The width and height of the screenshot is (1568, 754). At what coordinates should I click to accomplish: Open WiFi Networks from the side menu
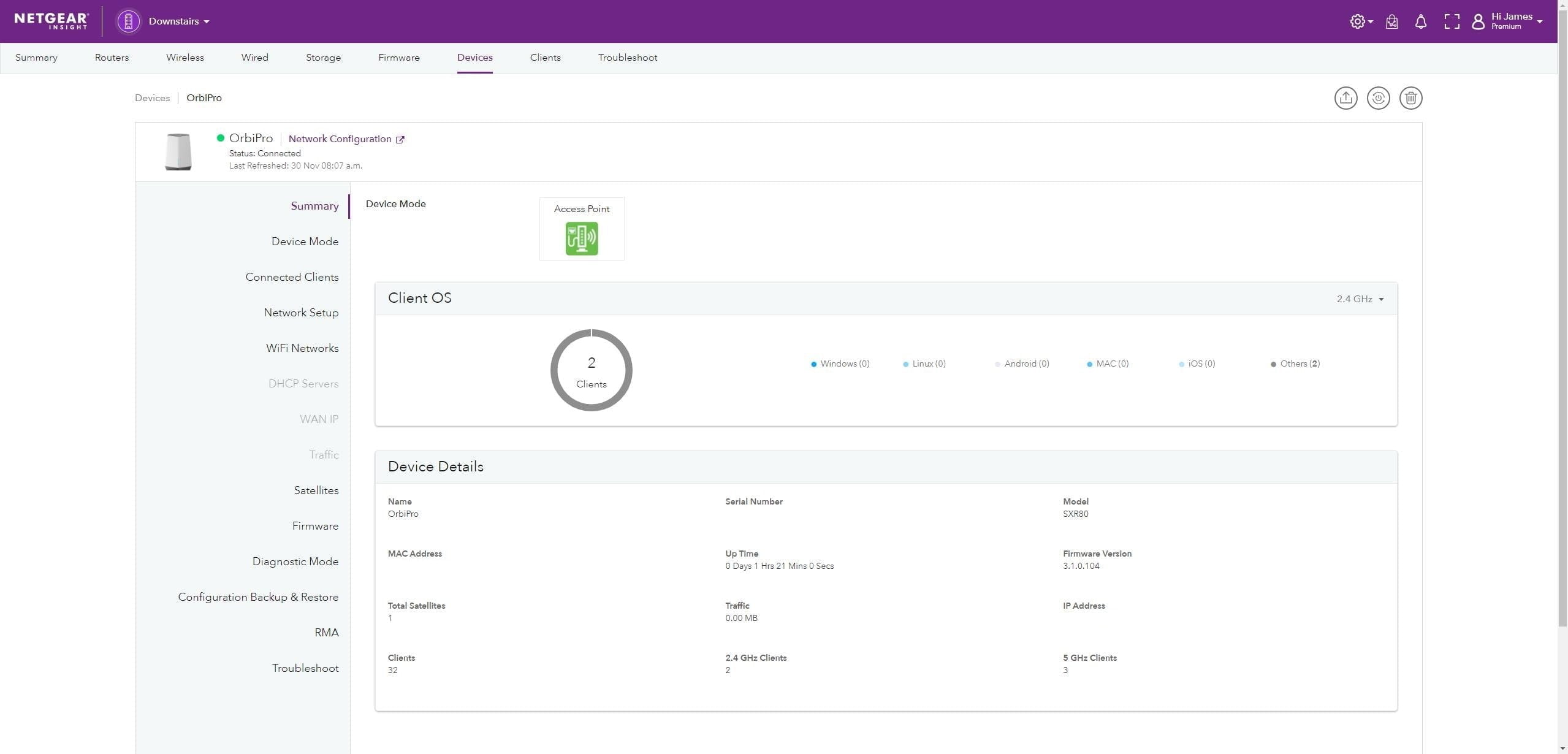pos(302,348)
